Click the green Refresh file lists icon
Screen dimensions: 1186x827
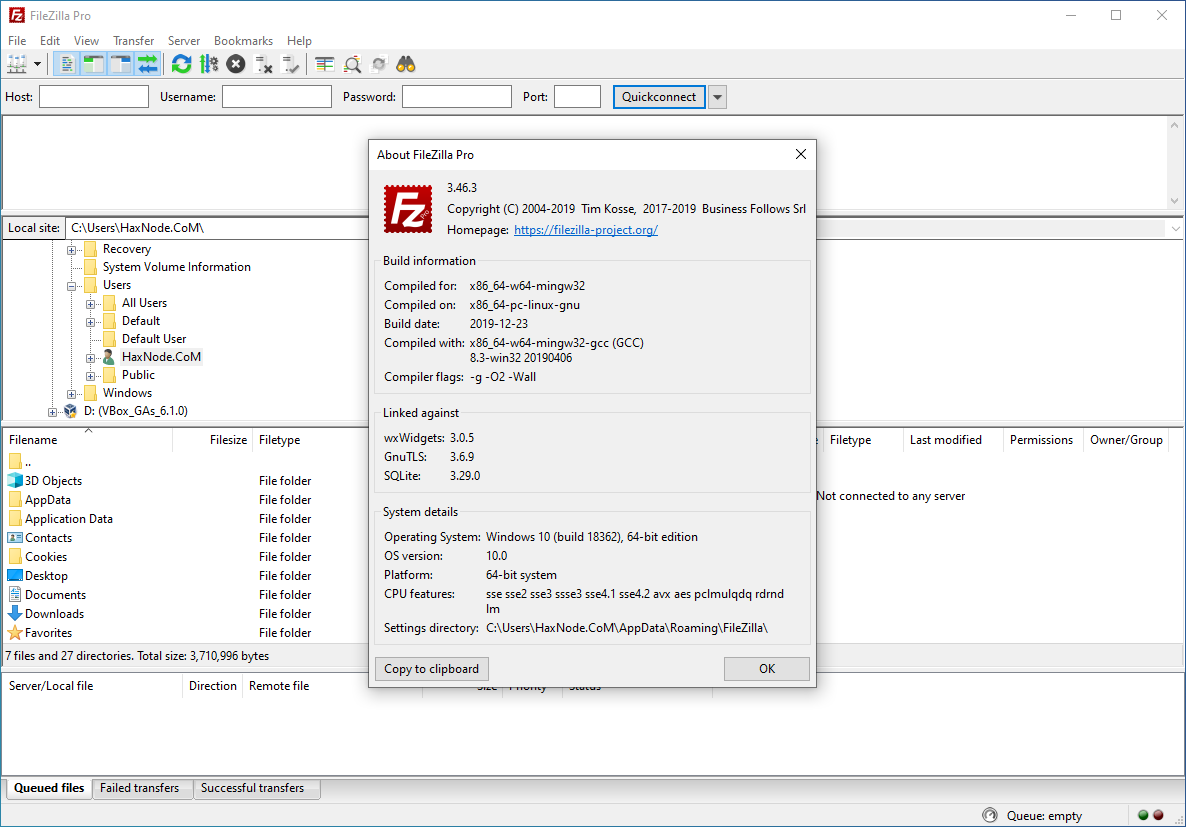pos(181,64)
